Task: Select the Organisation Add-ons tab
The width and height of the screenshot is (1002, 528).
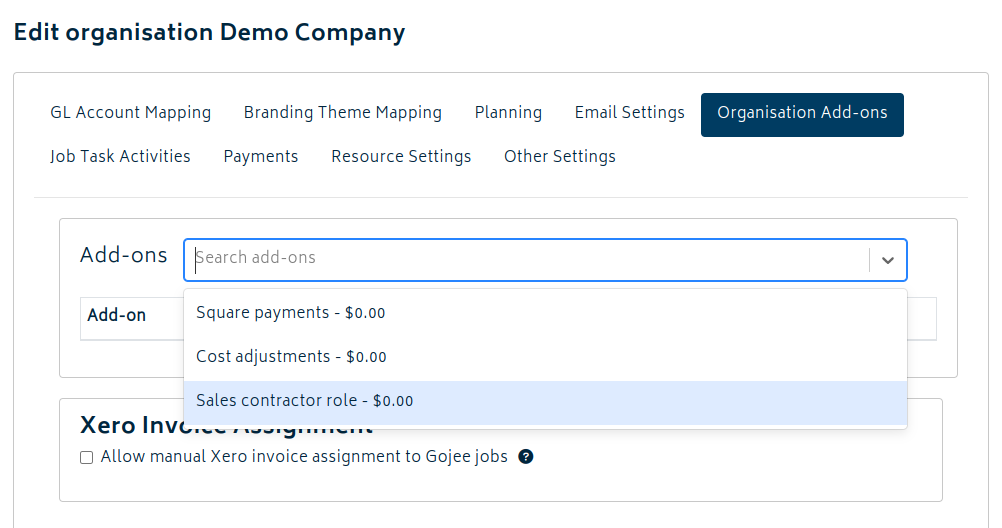Action: coord(802,114)
